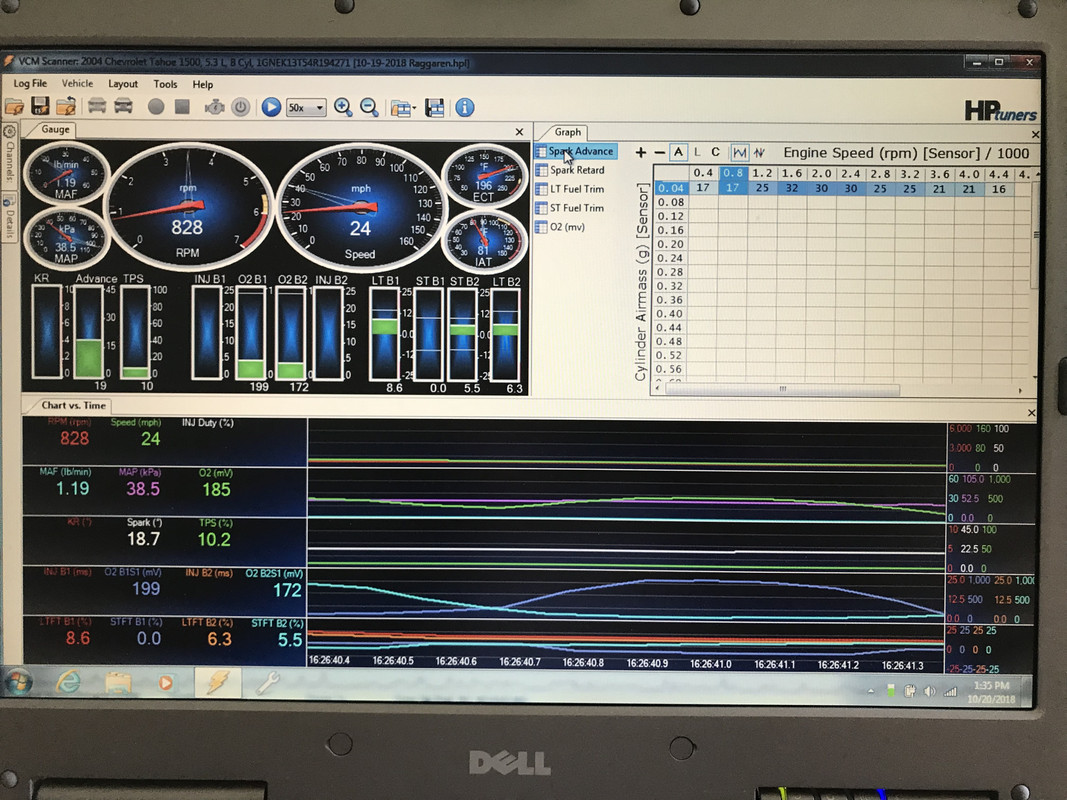Play the log with the blue play button
1067x800 pixels.
coord(271,107)
